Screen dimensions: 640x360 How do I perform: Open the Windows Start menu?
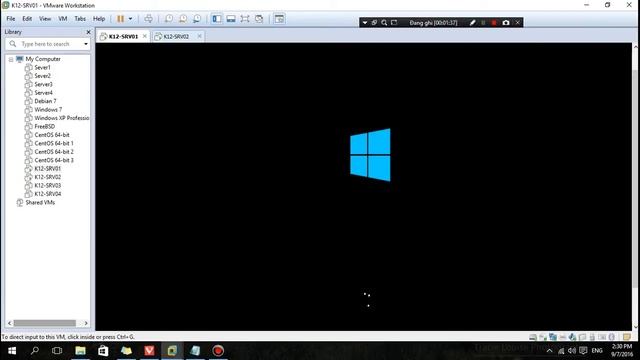[12, 351]
